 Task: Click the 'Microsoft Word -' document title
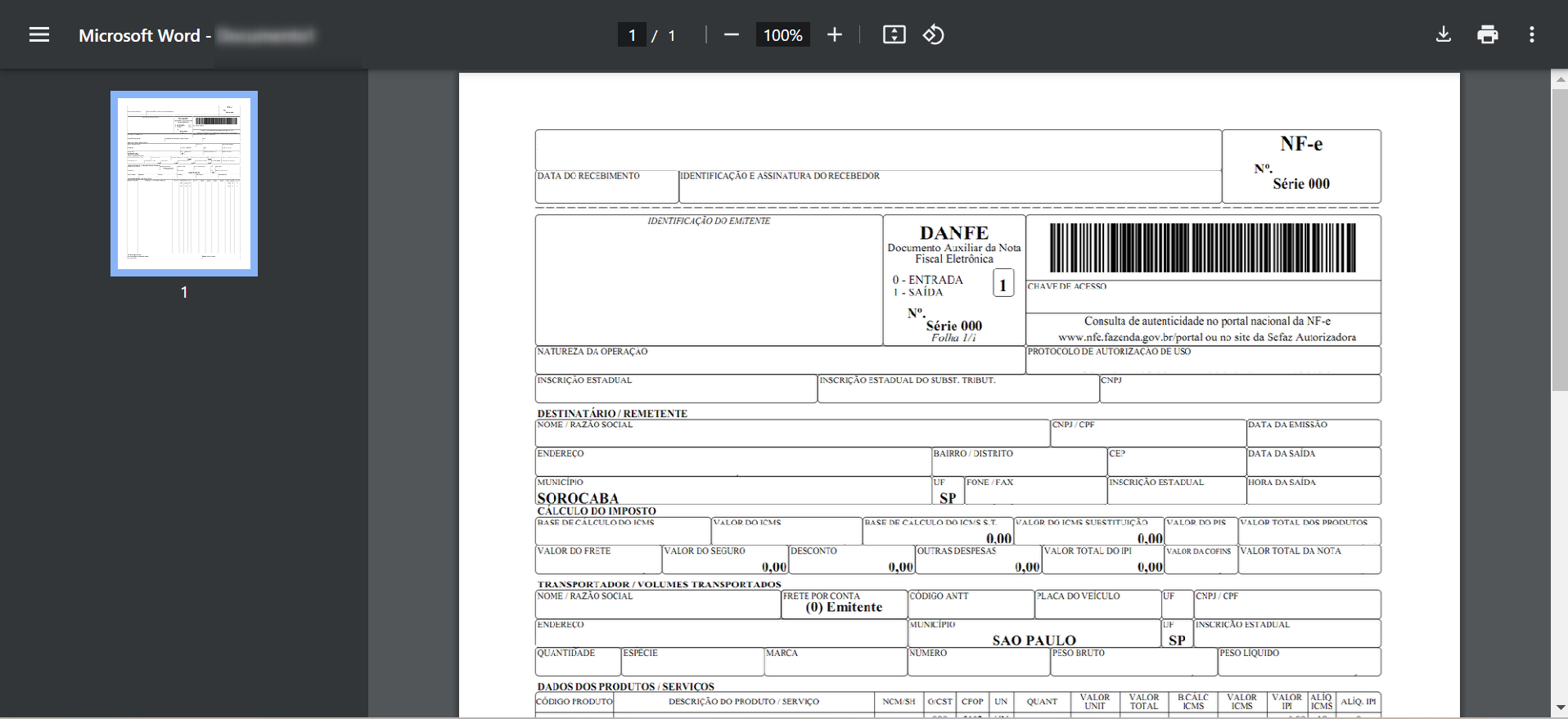click(145, 35)
